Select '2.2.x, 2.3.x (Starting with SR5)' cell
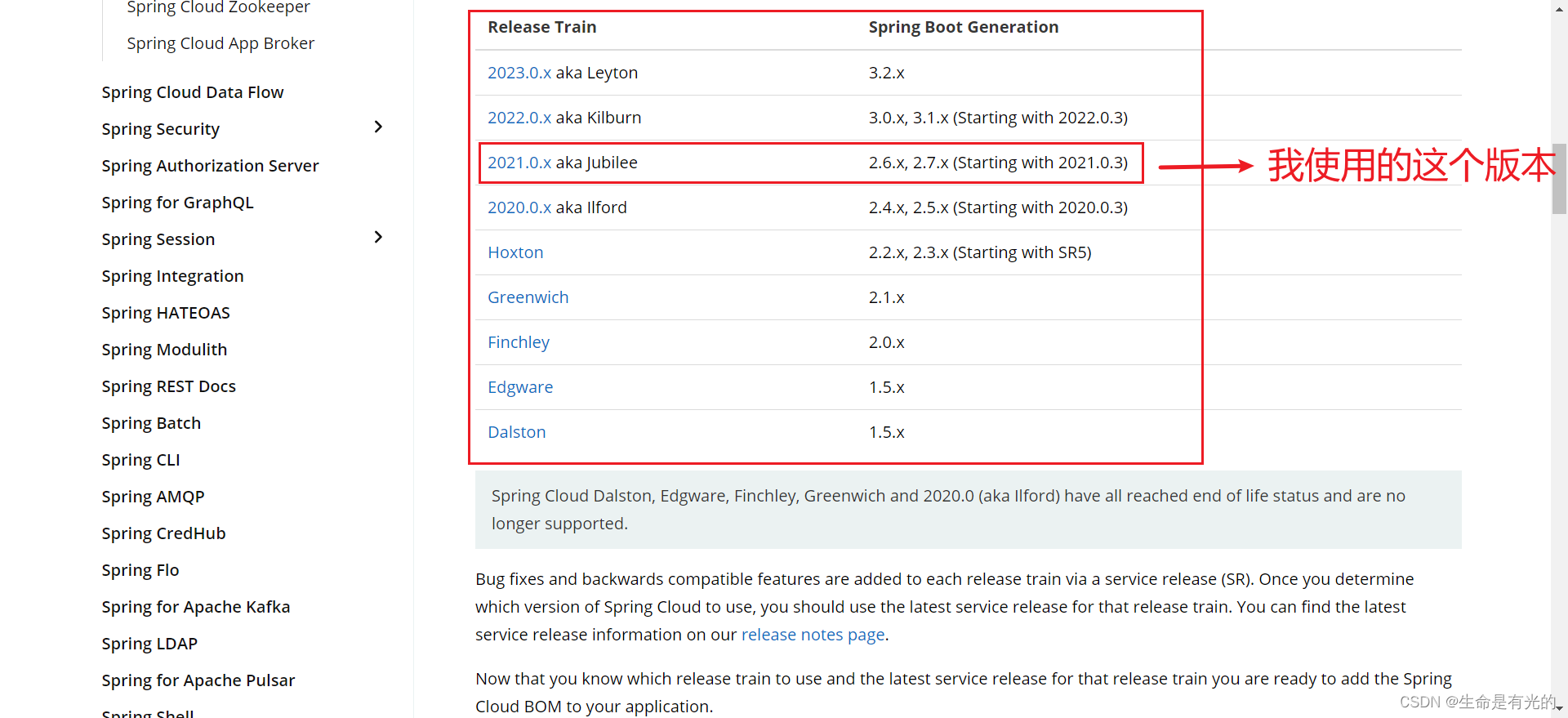This screenshot has height=718, width=1568. pos(980,252)
